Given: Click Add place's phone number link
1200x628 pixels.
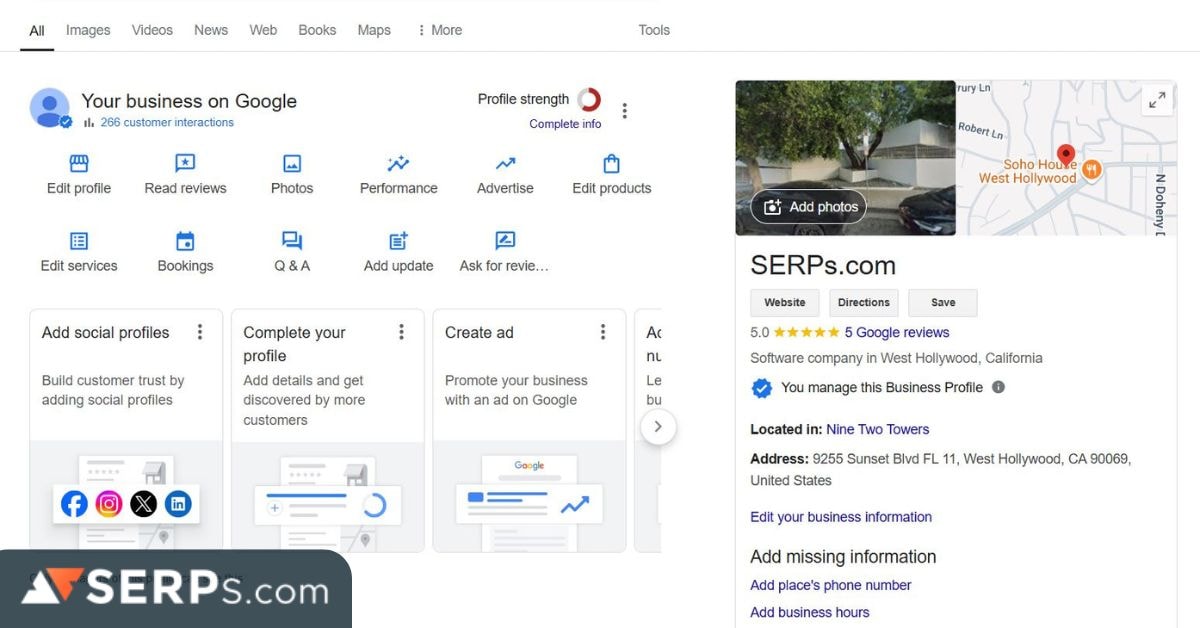Looking at the screenshot, I should pos(831,585).
